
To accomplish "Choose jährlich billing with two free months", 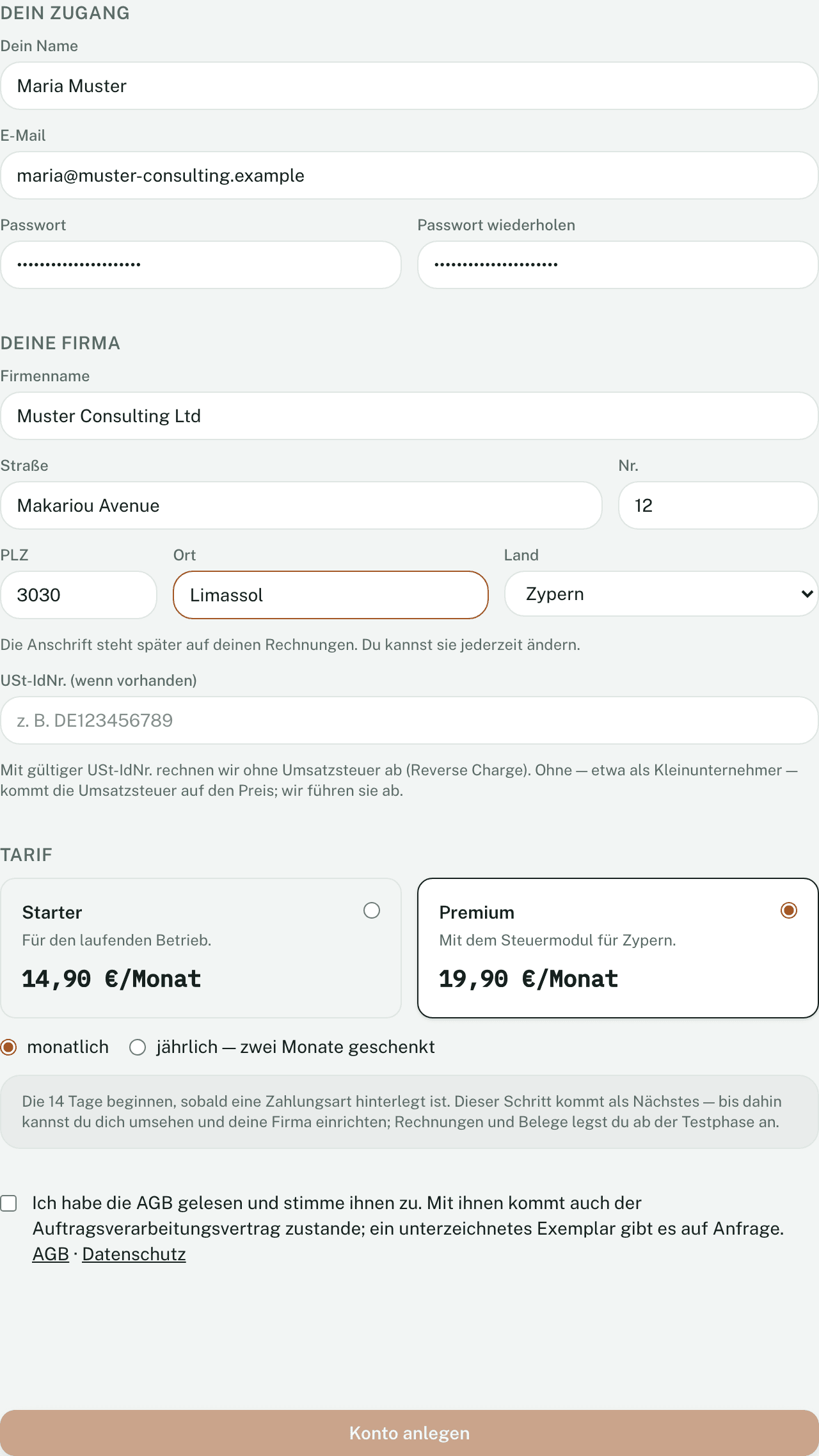I will (138, 1047).
